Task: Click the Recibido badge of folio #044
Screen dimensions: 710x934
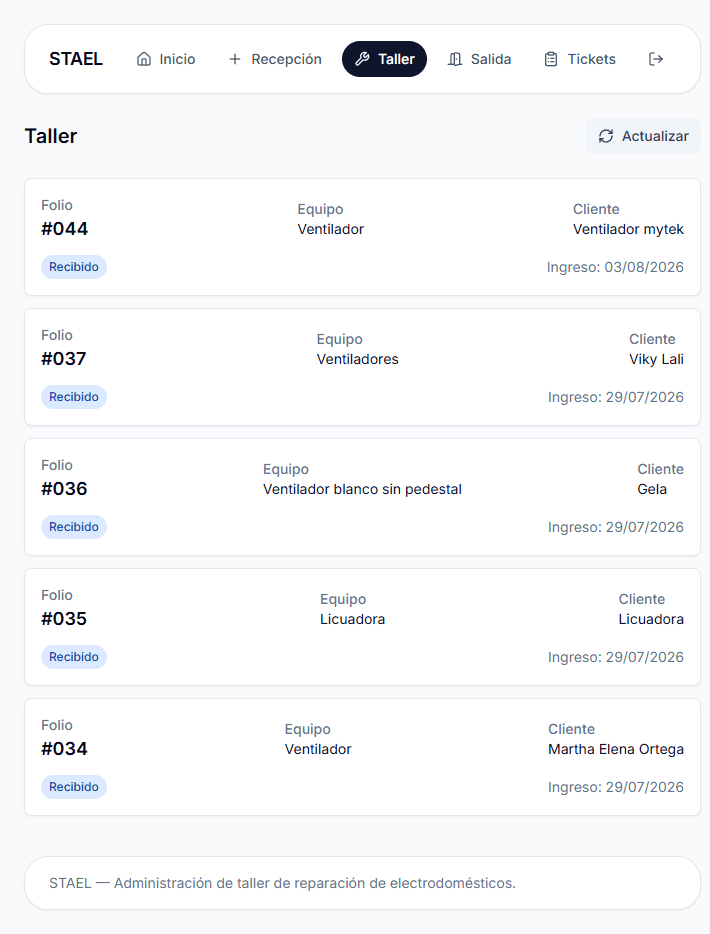Action: [x=74, y=267]
